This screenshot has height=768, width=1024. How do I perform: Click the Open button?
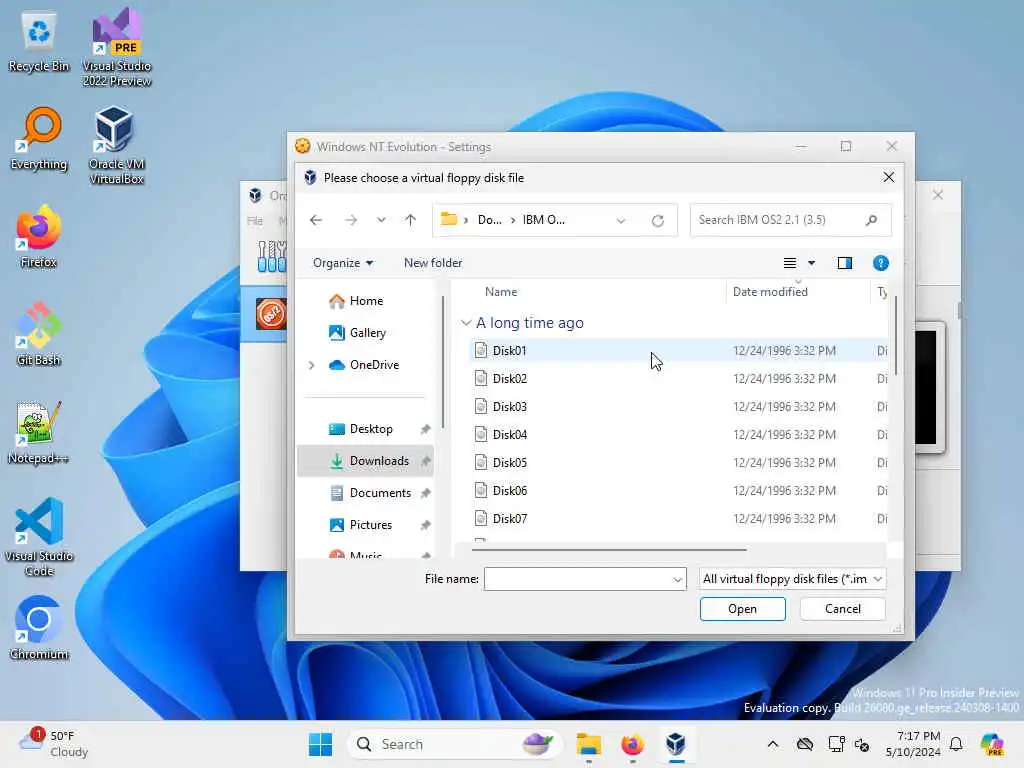tap(743, 609)
